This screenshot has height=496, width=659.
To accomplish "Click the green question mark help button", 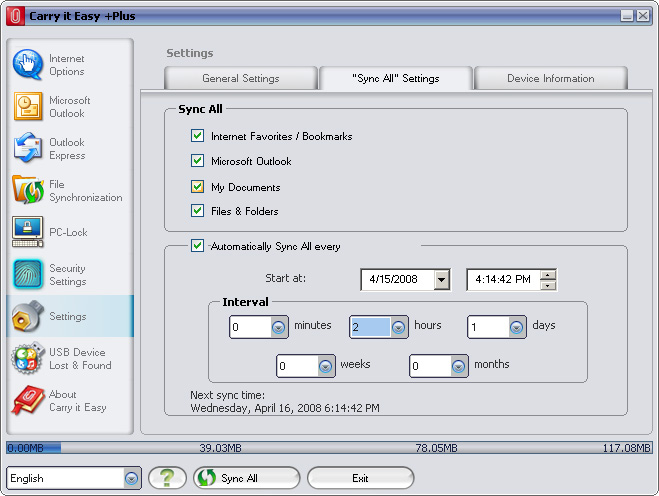I will click(167, 478).
